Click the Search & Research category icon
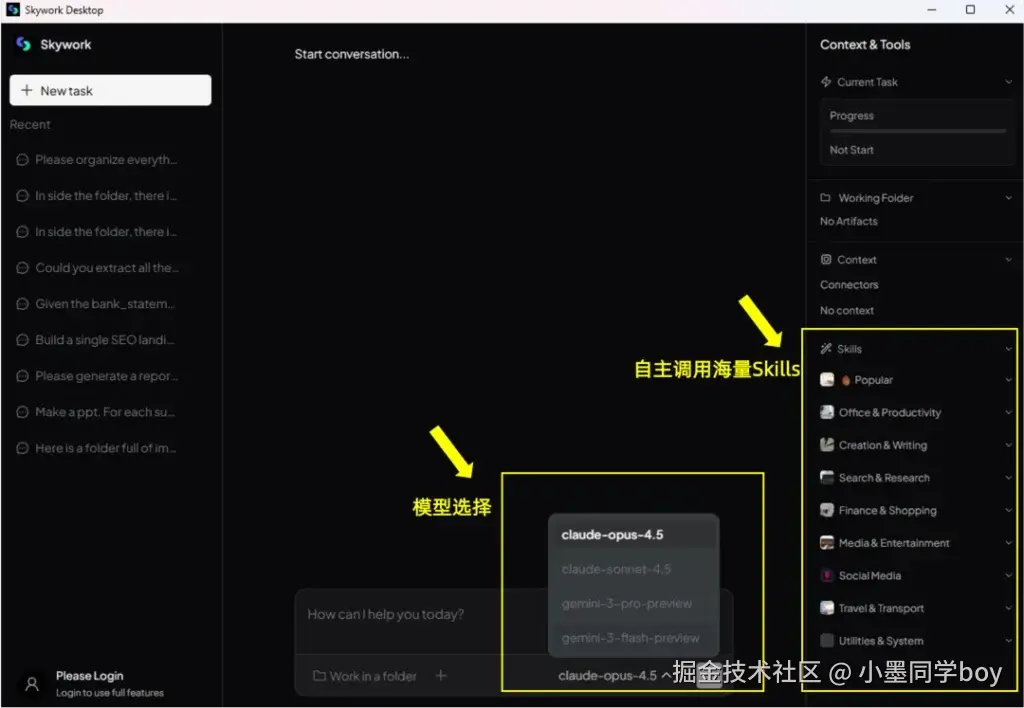The image size is (1024, 708). (x=827, y=477)
